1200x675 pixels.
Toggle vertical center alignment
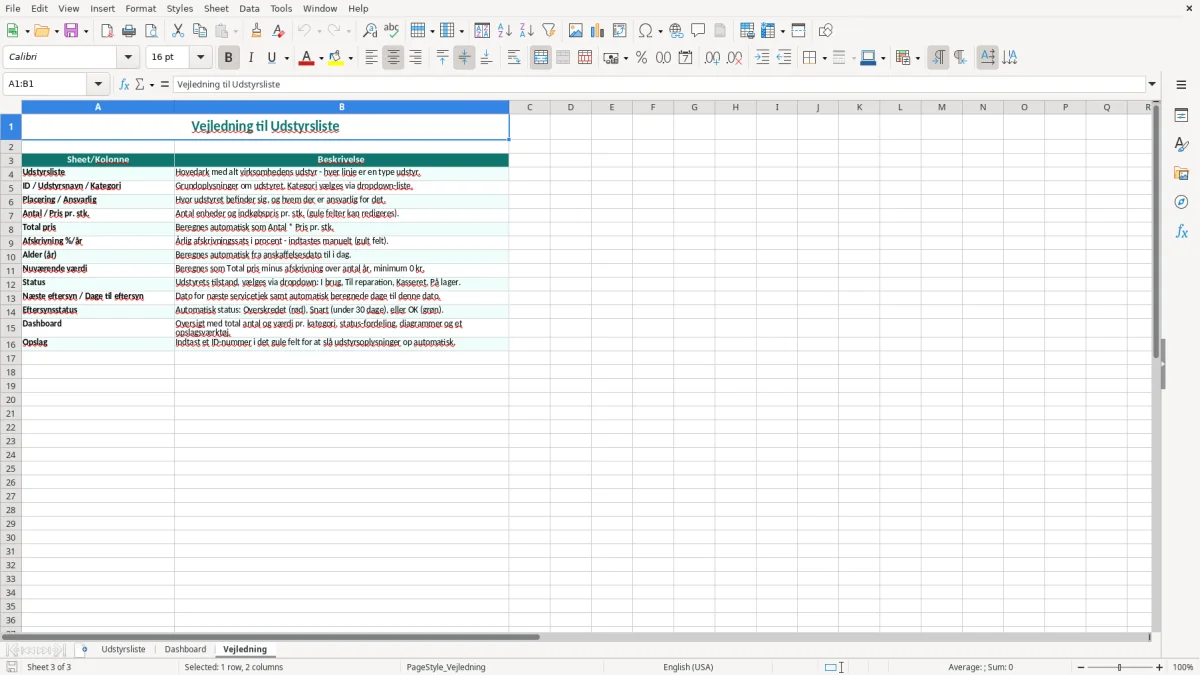(x=464, y=58)
